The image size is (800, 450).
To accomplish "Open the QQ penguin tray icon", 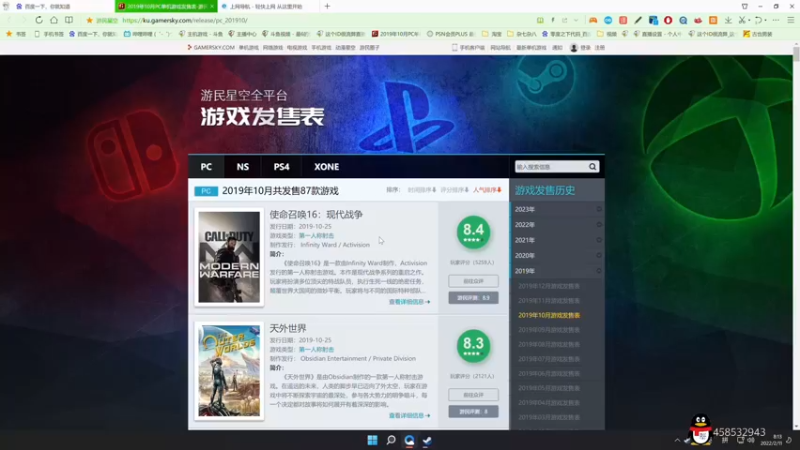I will point(701,429).
